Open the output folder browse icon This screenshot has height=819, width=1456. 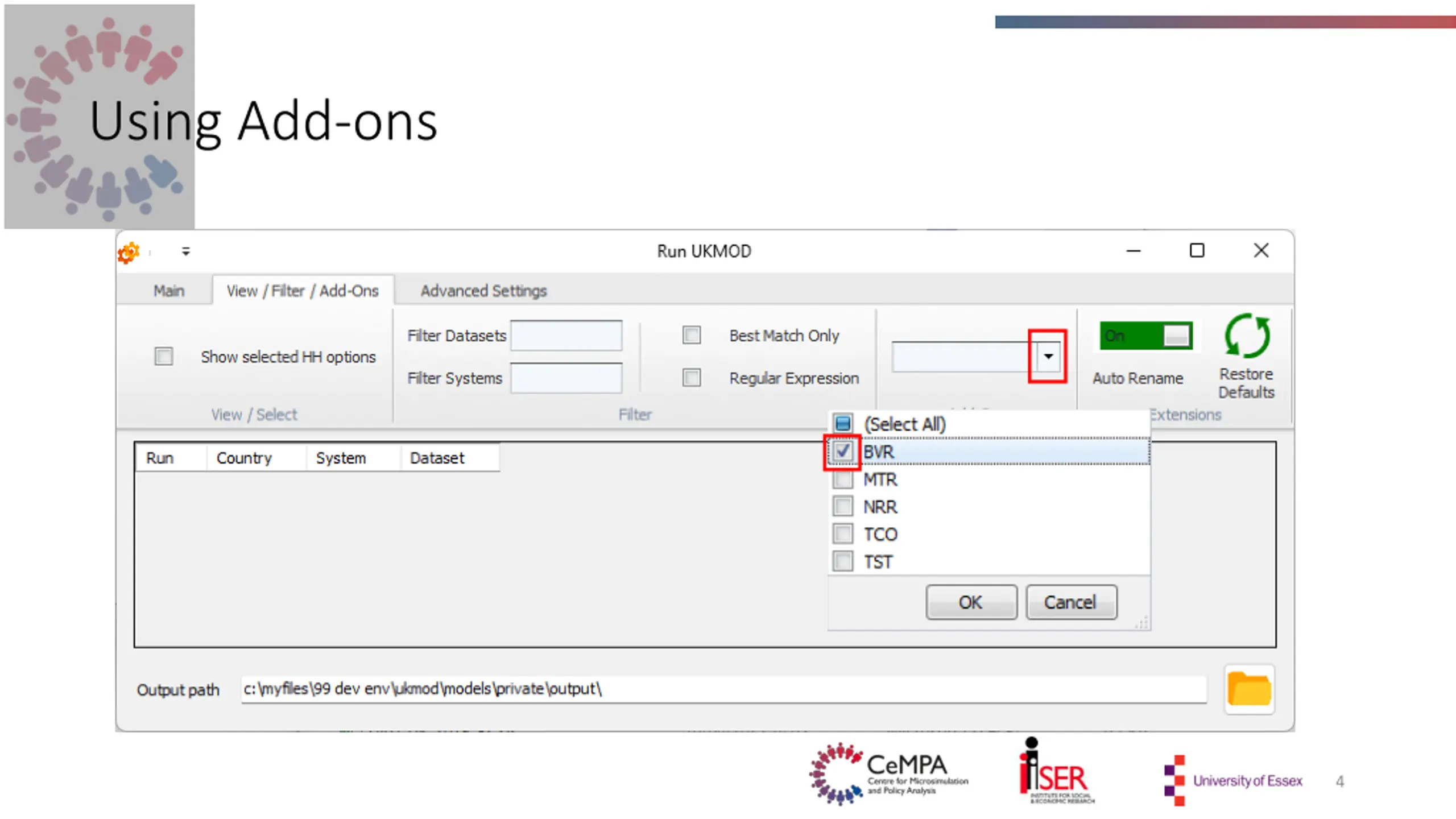point(1249,689)
